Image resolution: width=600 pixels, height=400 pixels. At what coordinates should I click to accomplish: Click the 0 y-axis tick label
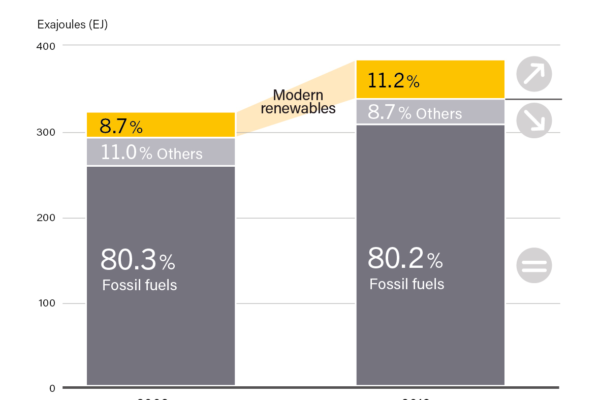click(x=52, y=388)
